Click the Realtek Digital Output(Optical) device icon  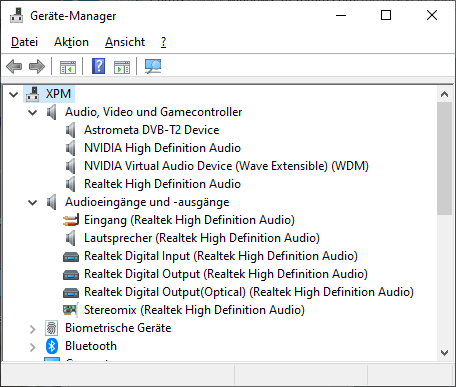click(x=71, y=293)
